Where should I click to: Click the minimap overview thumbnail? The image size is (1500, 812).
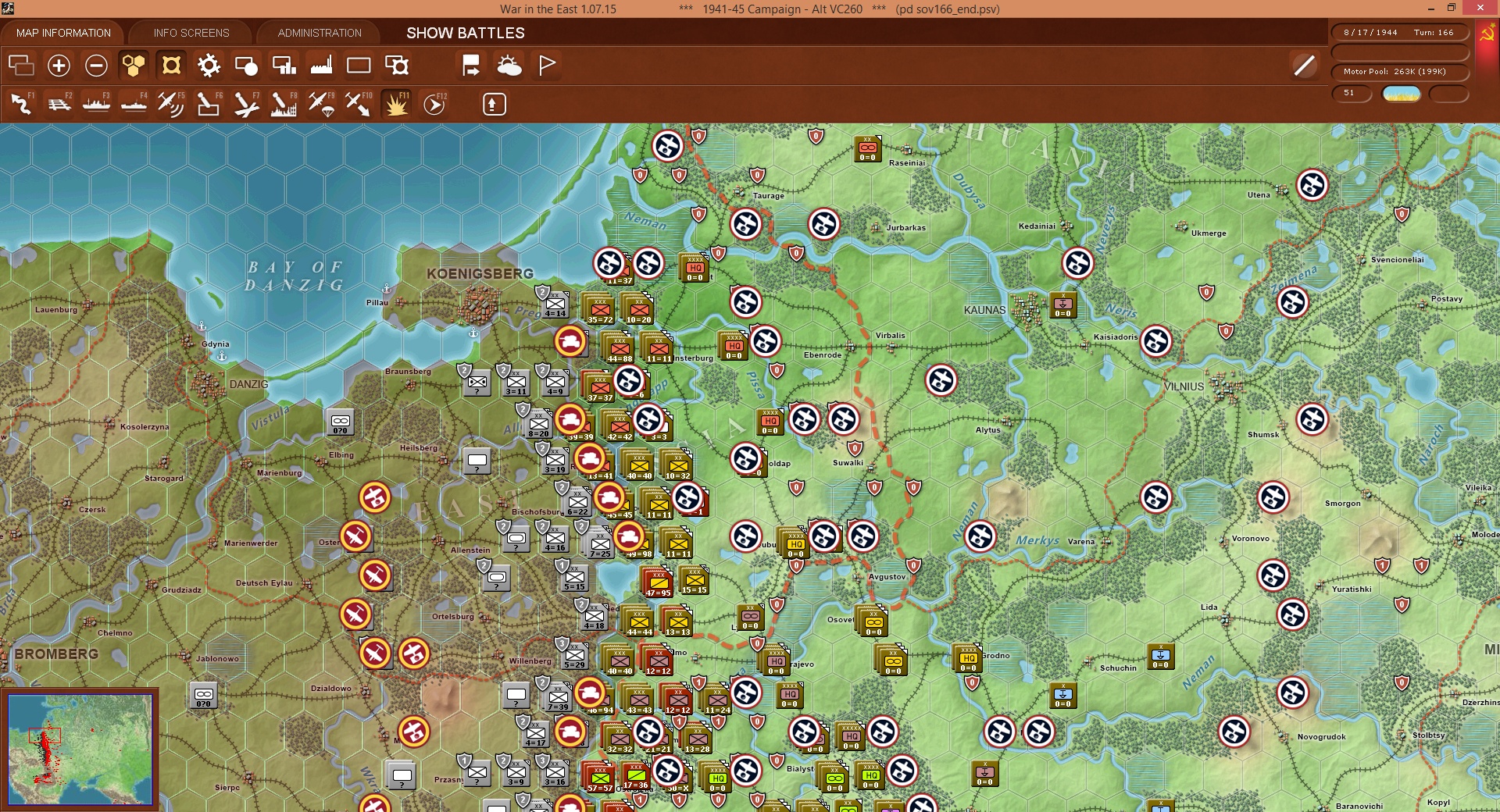pos(80,750)
